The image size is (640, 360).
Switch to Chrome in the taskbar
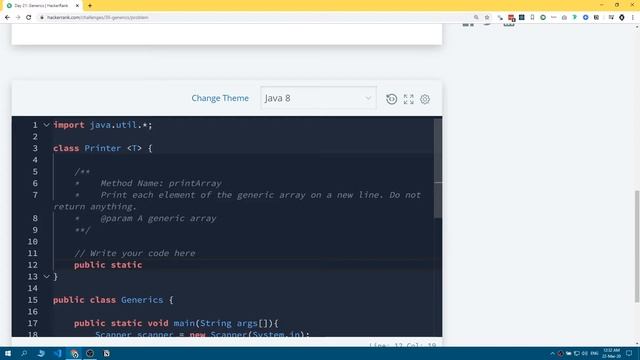coord(74,353)
